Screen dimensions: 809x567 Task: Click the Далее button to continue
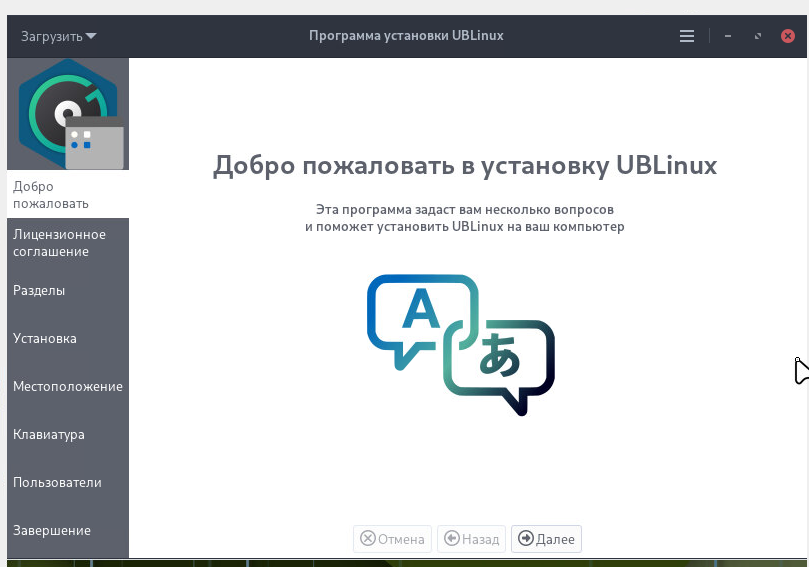tap(546, 539)
